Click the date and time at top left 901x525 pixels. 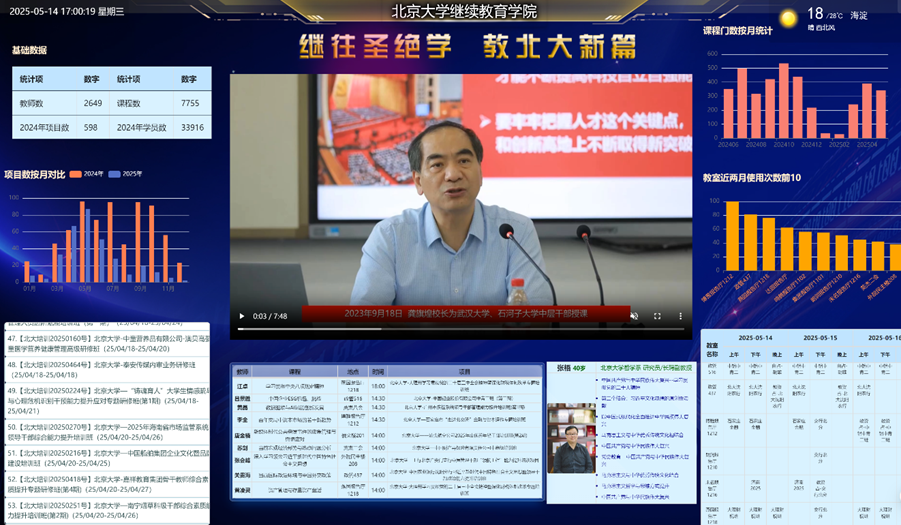point(67,11)
